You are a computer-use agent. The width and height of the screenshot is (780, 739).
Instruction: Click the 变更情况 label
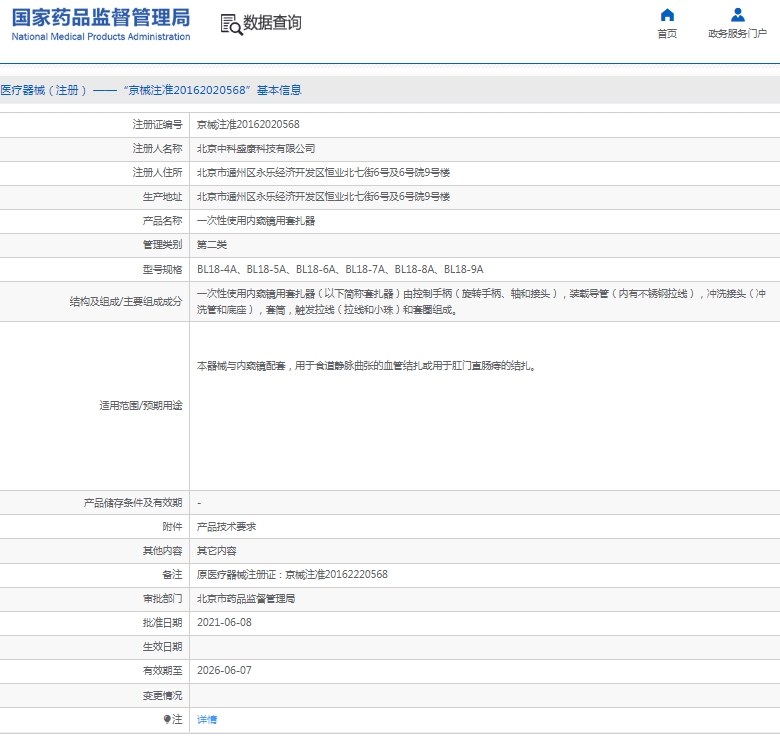(162, 695)
